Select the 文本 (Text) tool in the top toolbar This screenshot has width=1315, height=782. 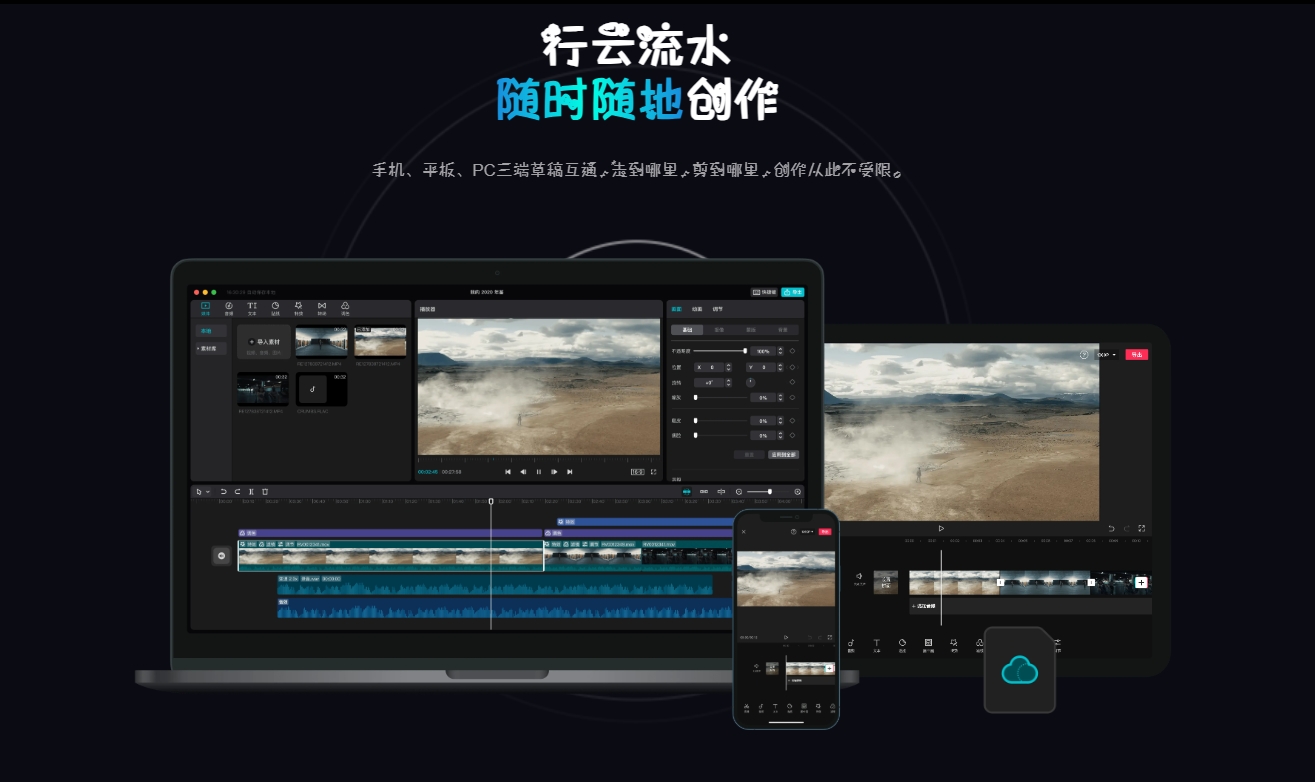point(252,306)
